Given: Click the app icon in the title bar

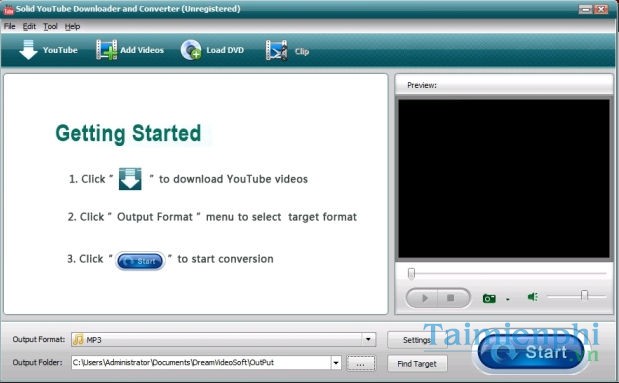Looking at the screenshot, I should (x=8, y=9).
